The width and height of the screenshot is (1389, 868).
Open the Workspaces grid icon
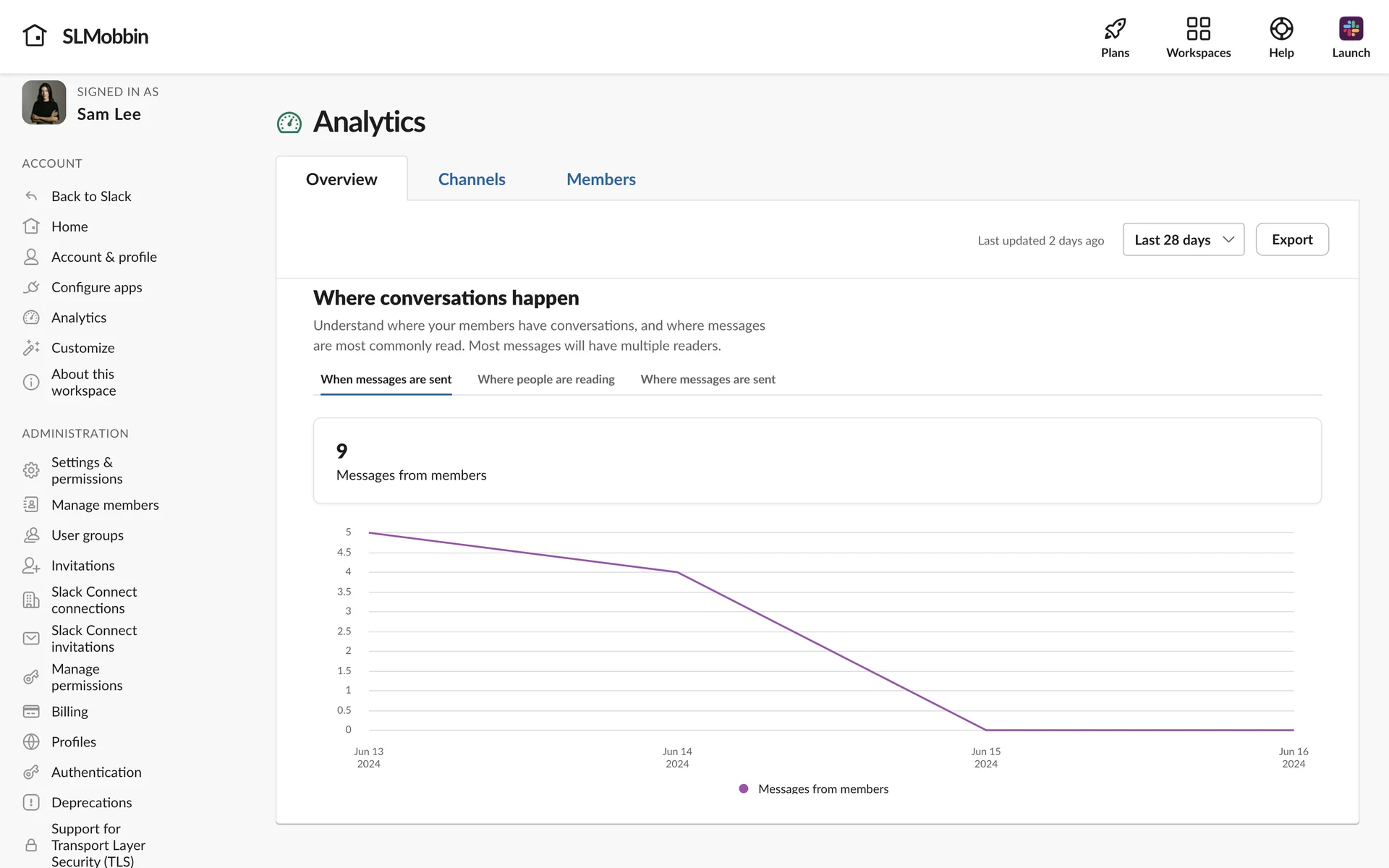click(1198, 29)
